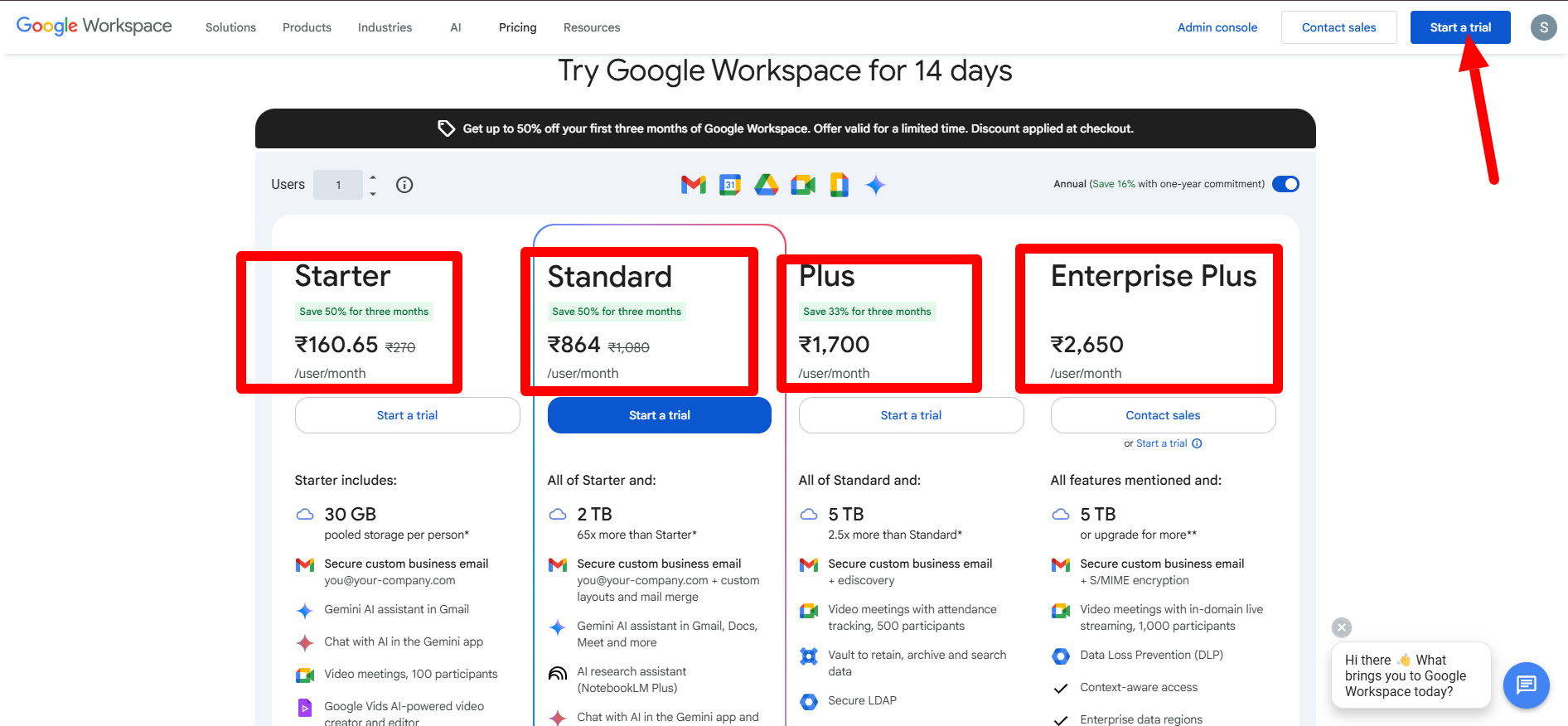Screen dimensions: 1568x726
Task: Click Data Loss Prevention shield icon
Action: 1061,656
